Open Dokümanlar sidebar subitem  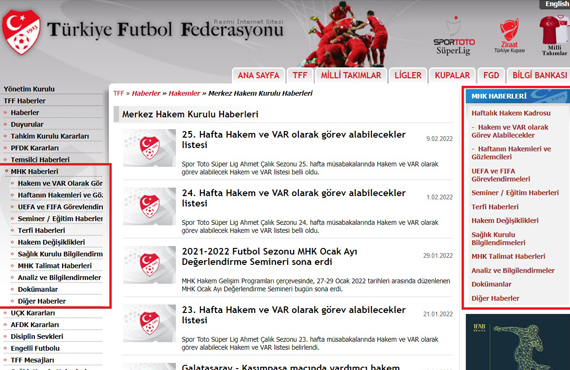coord(38,289)
